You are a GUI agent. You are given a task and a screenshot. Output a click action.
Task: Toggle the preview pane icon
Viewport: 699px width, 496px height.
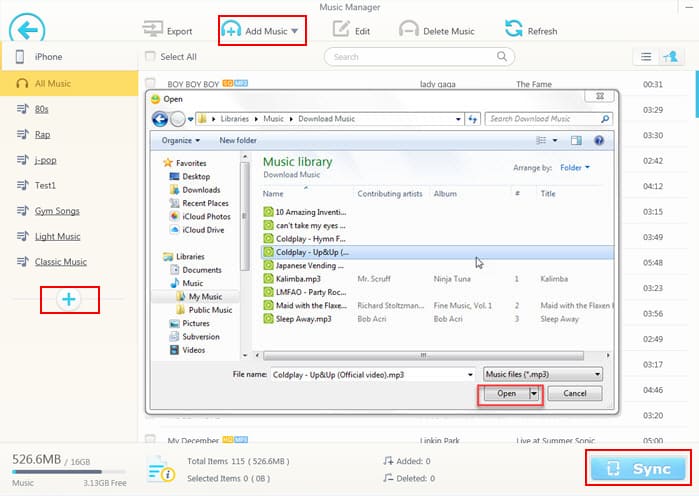click(x=576, y=140)
